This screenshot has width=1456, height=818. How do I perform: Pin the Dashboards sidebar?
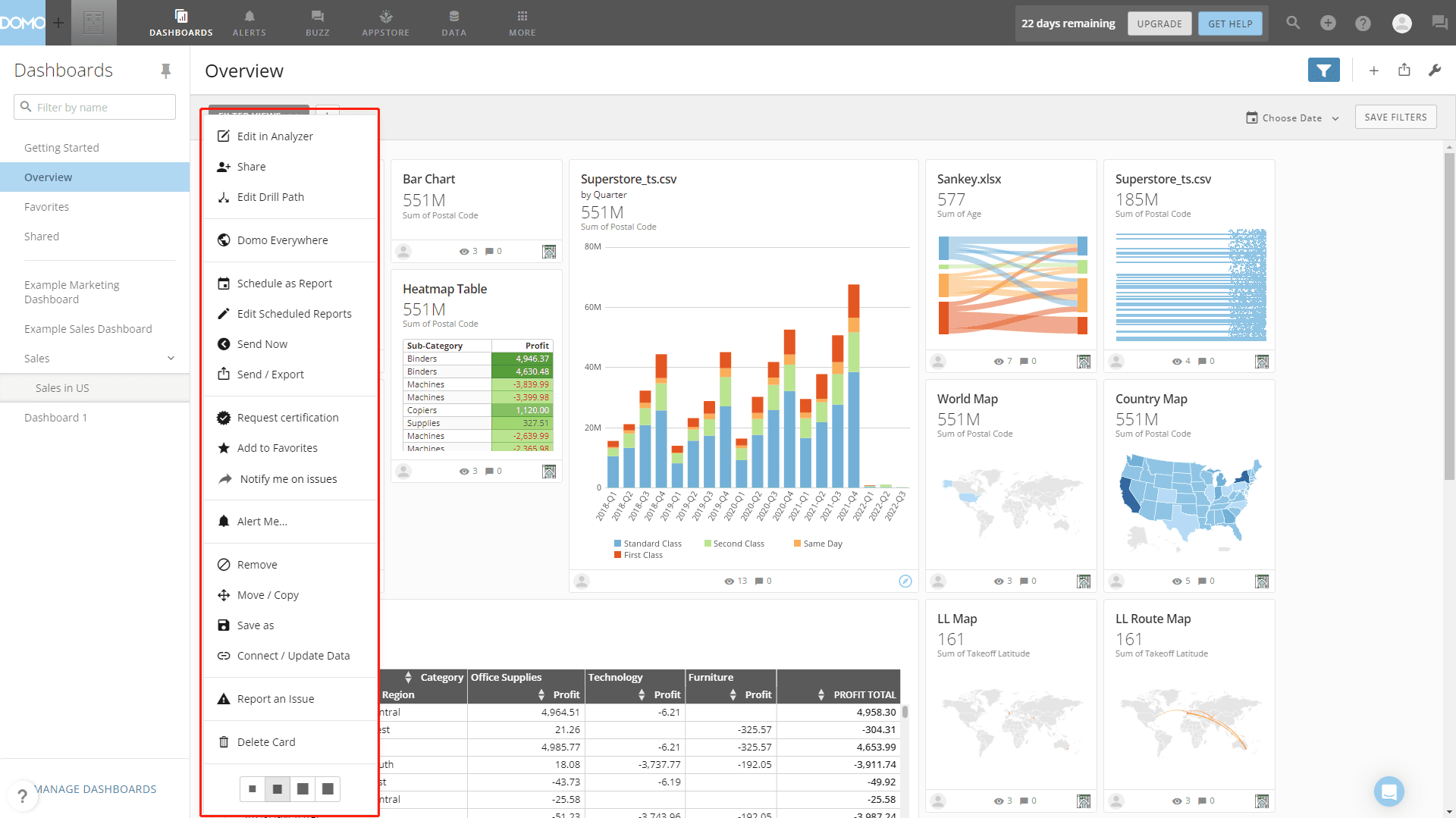[166, 71]
